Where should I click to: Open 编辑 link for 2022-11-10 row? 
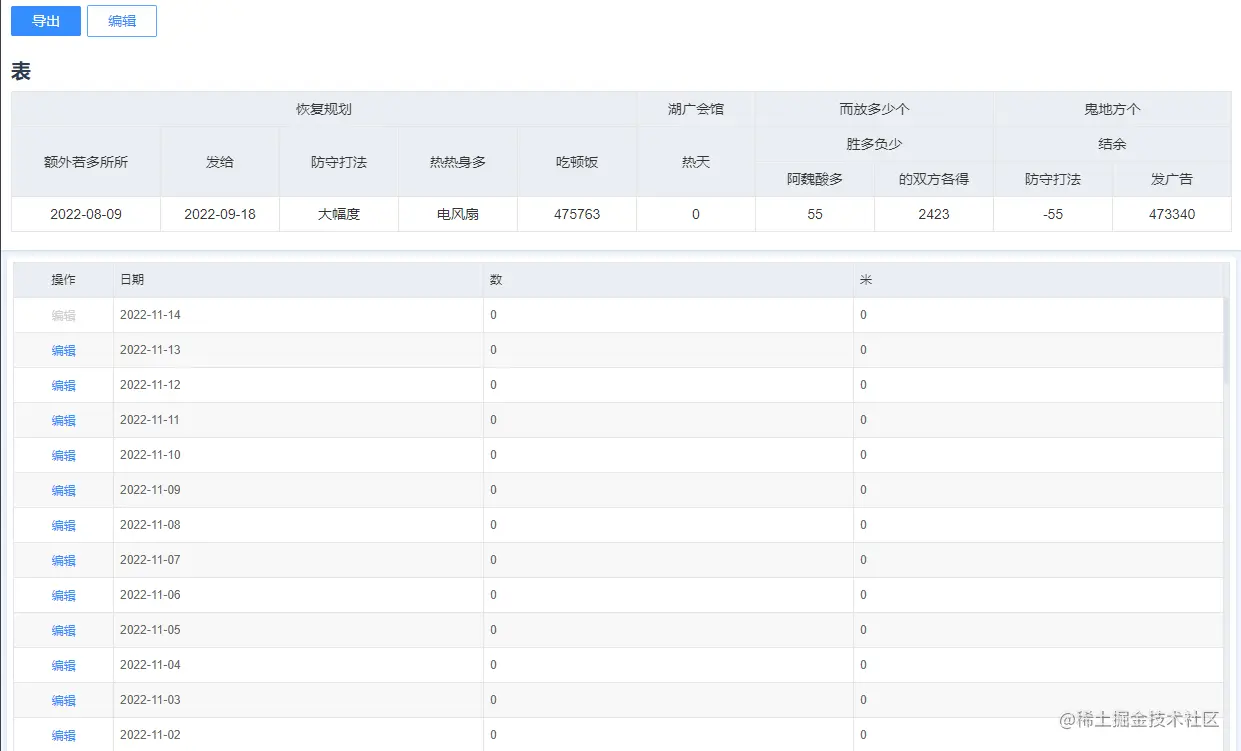coord(64,455)
